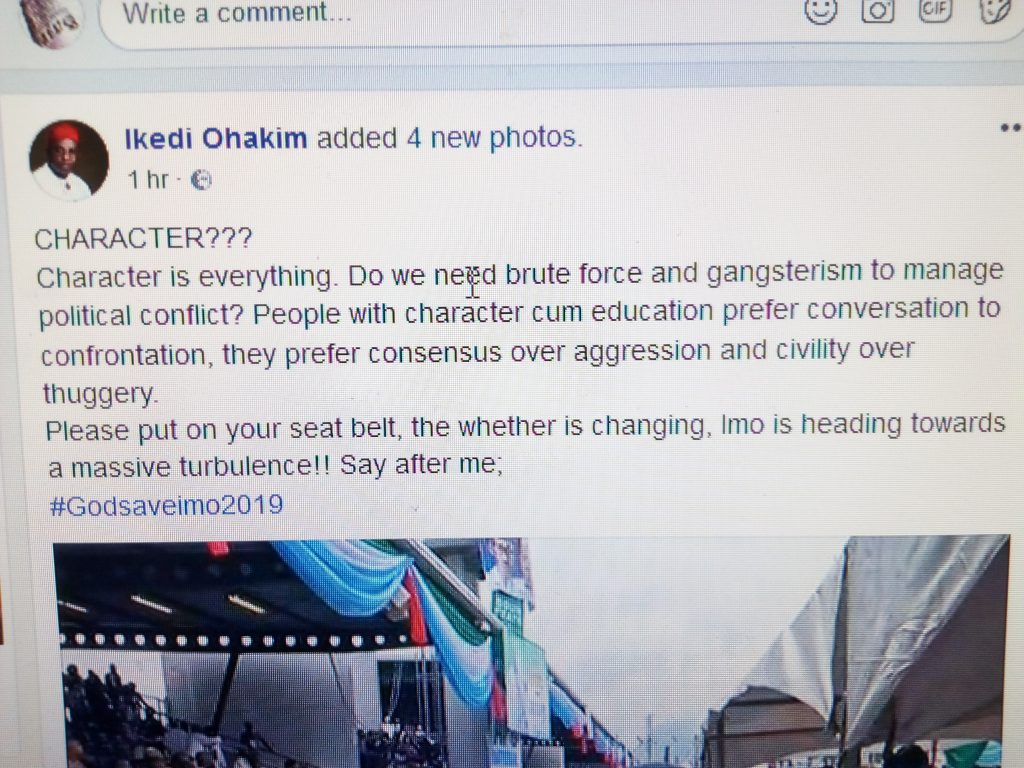Click the #Godsaveimo2019 hashtag

pos(167,505)
